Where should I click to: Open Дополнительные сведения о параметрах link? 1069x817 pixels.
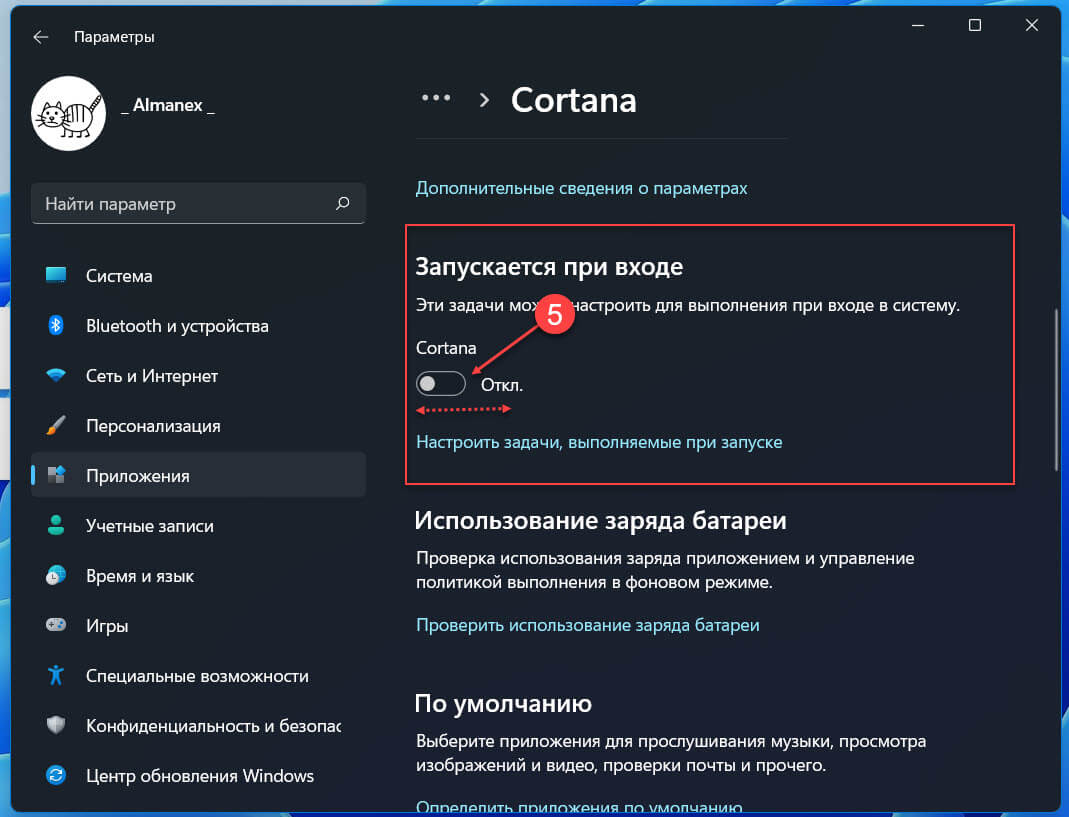point(582,188)
